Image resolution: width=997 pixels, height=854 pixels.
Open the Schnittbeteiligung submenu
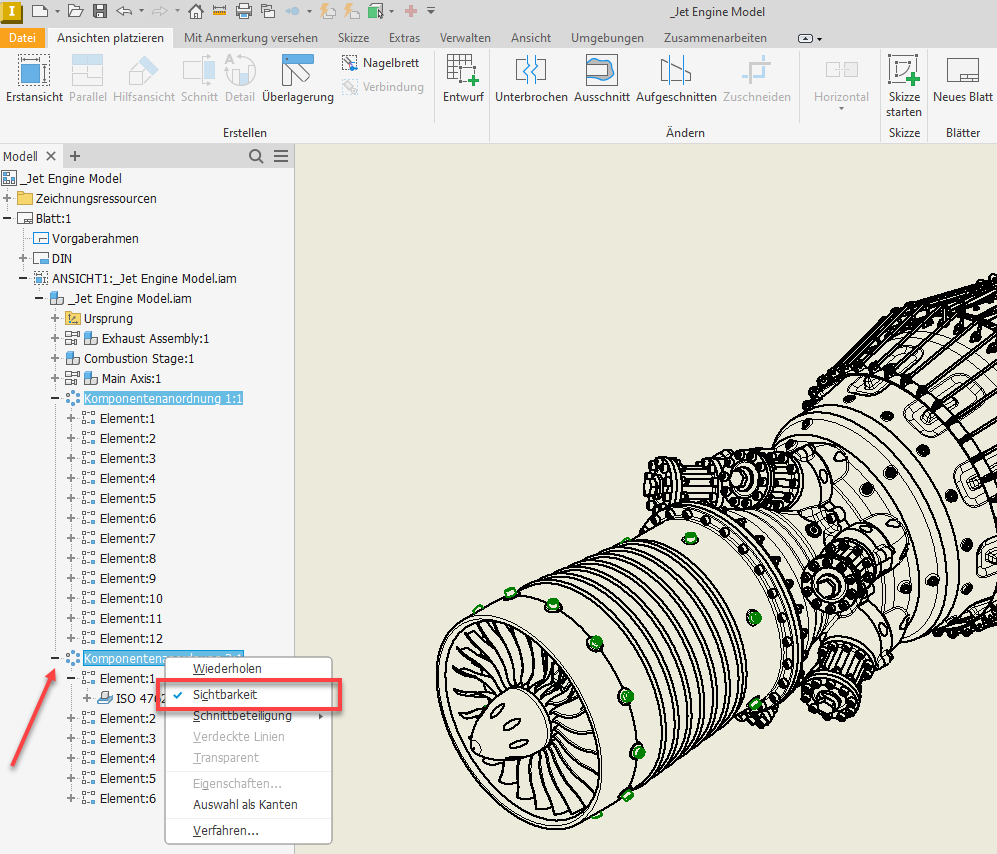243,715
